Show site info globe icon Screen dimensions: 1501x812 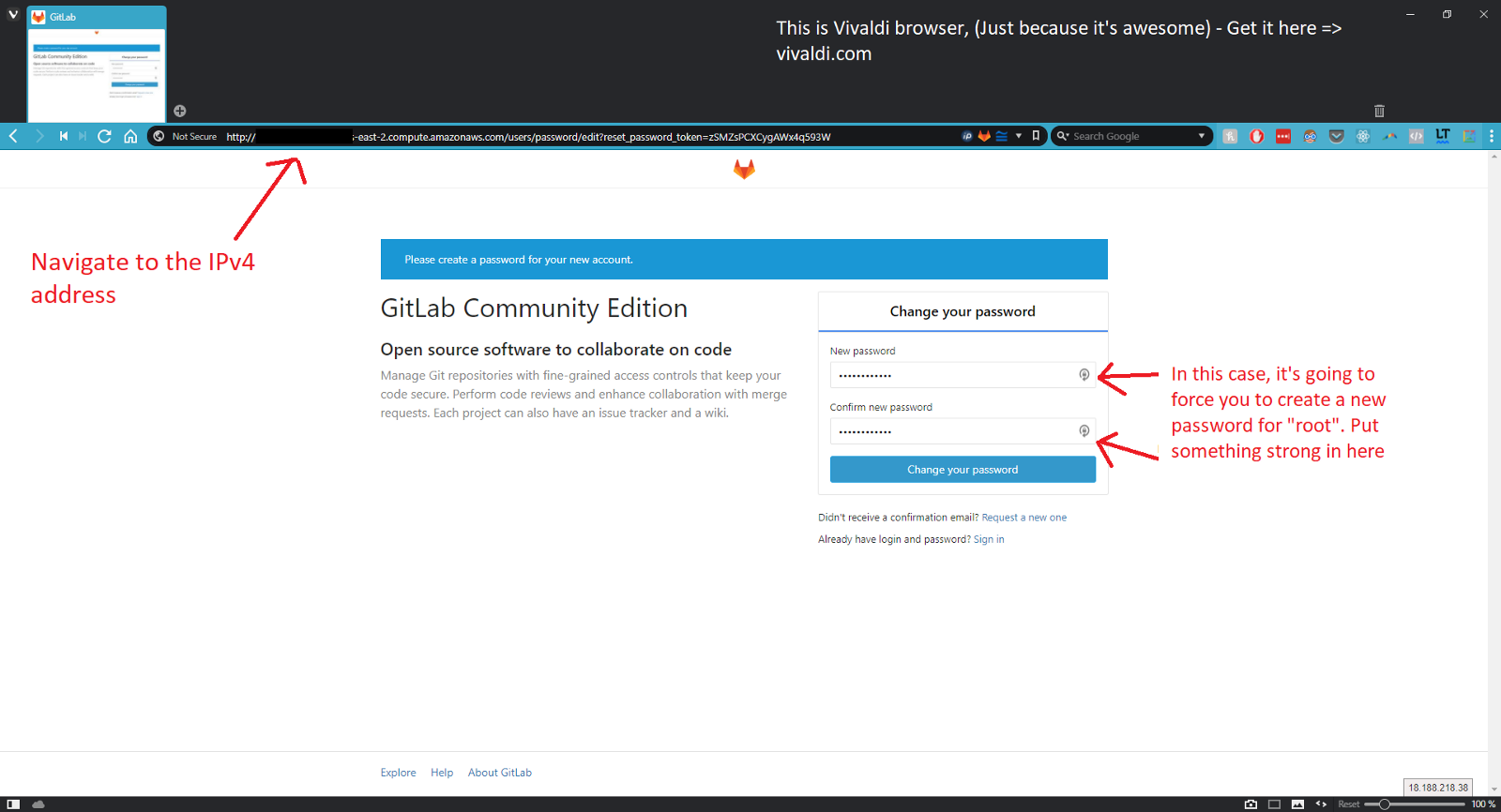pyautogui.click(x=159, y=136)
